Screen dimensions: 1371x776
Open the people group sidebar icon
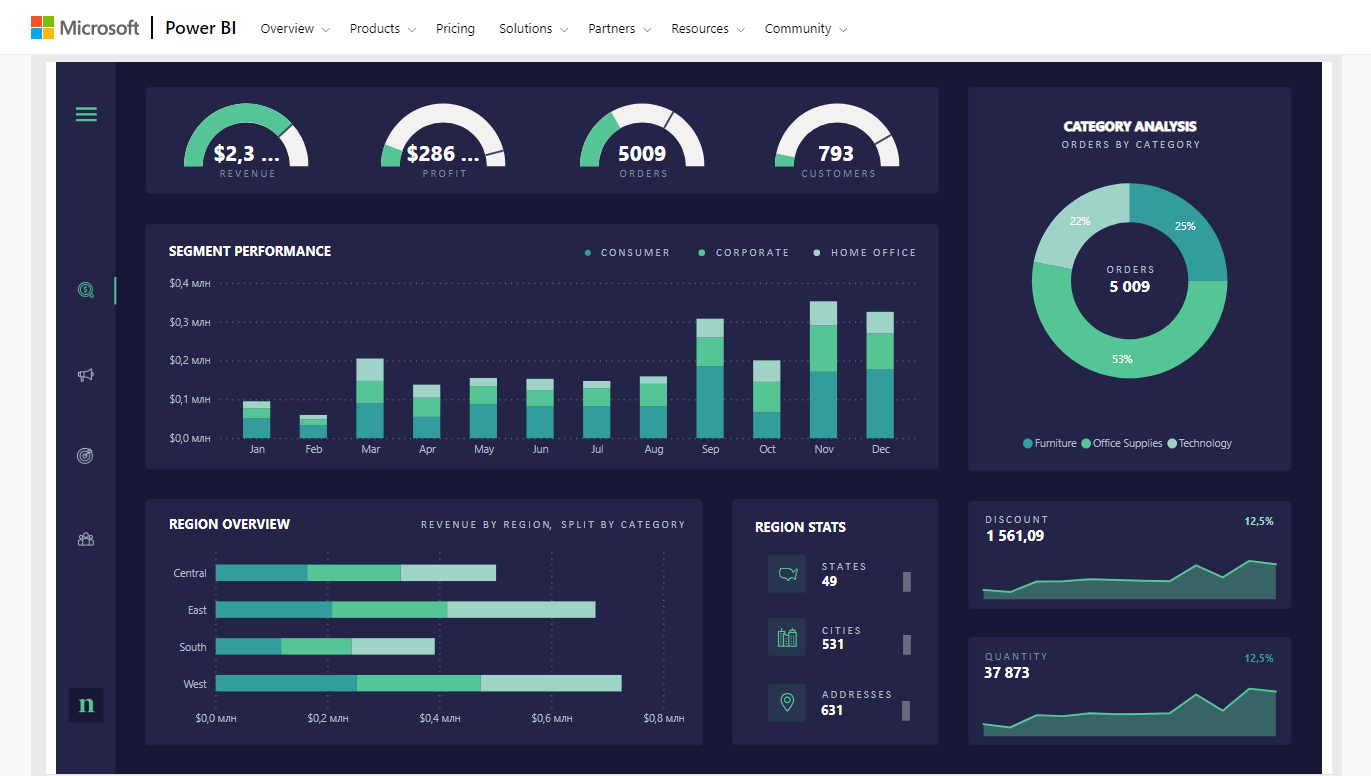[86, 540]
